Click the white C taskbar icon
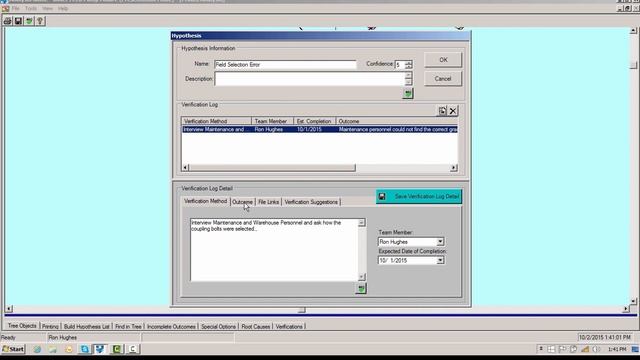 click(133, 349)
